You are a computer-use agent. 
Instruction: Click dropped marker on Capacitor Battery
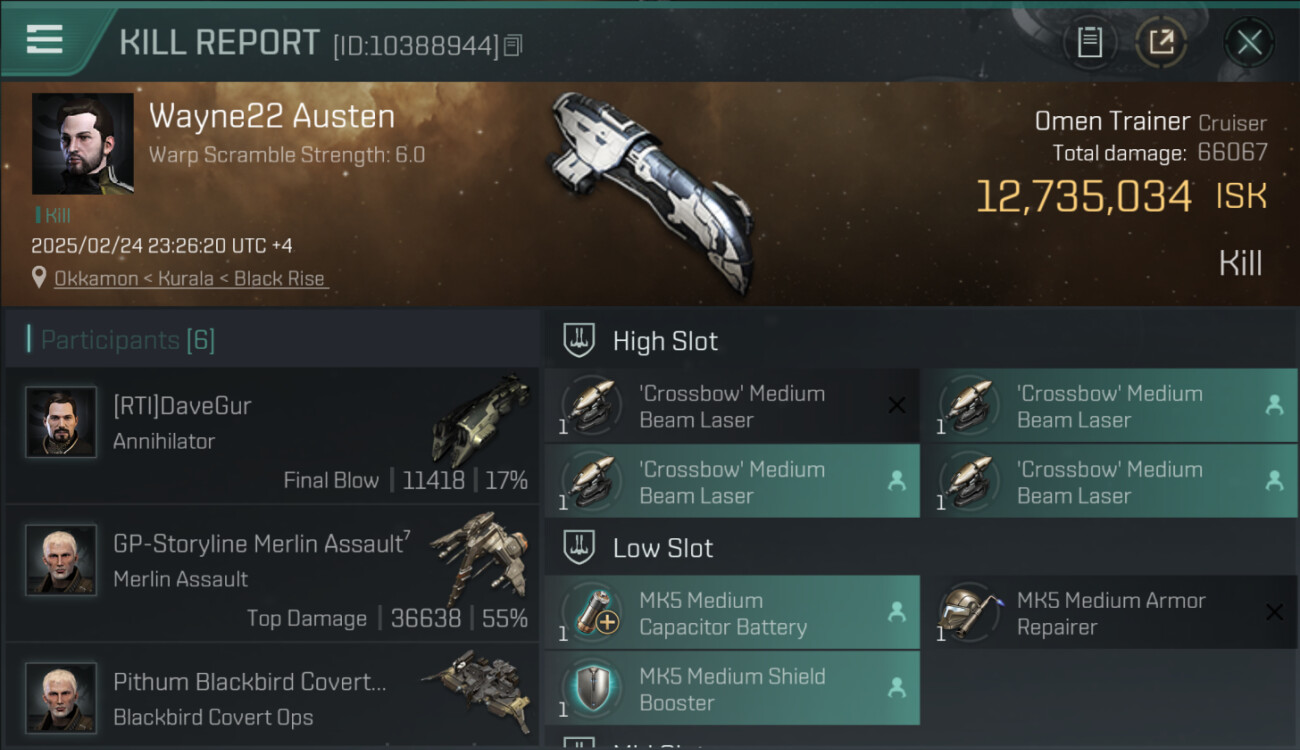tap(897, 612)
